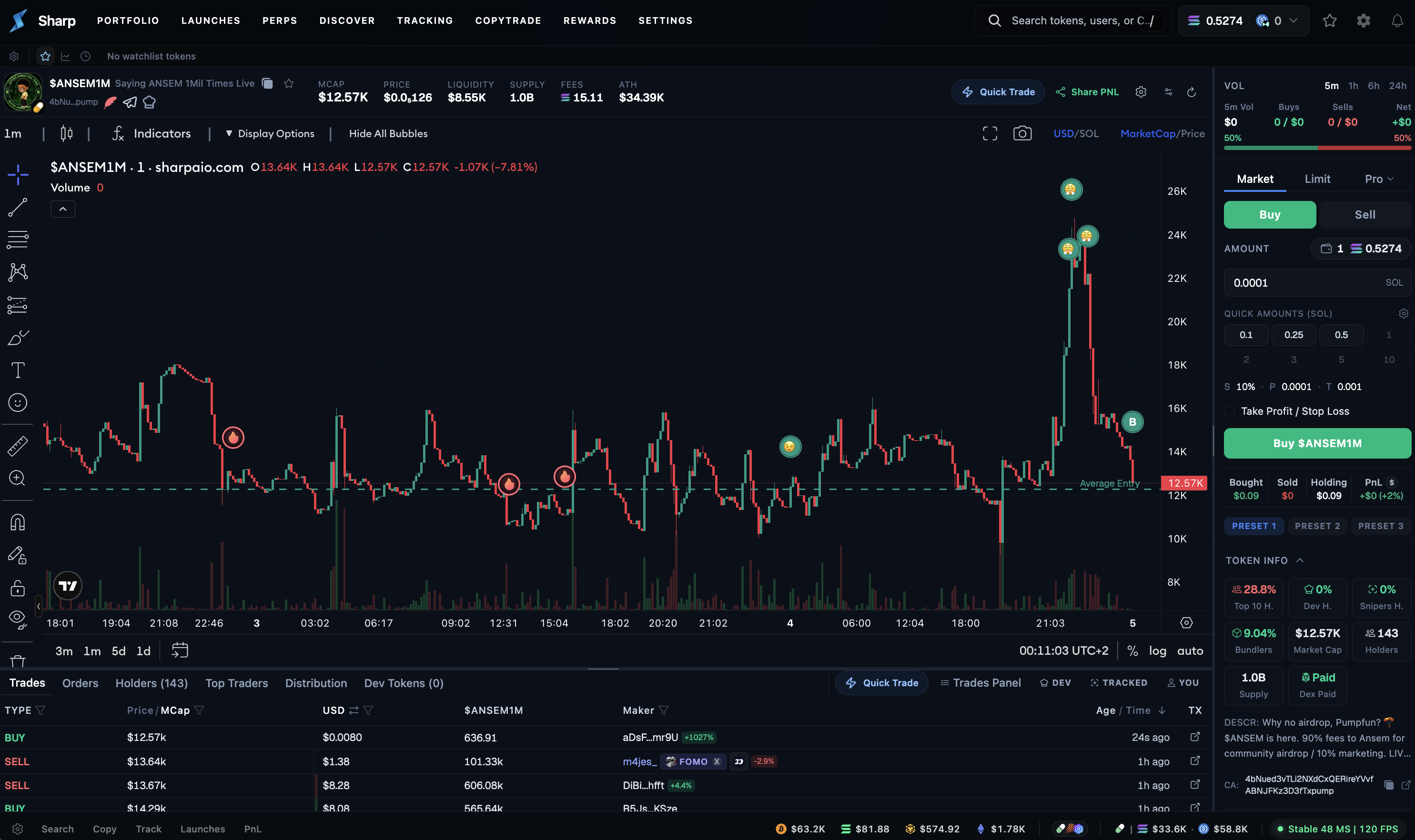Refresh the token data
This screenshot has height=840, width=1415.
point(1192,92)
